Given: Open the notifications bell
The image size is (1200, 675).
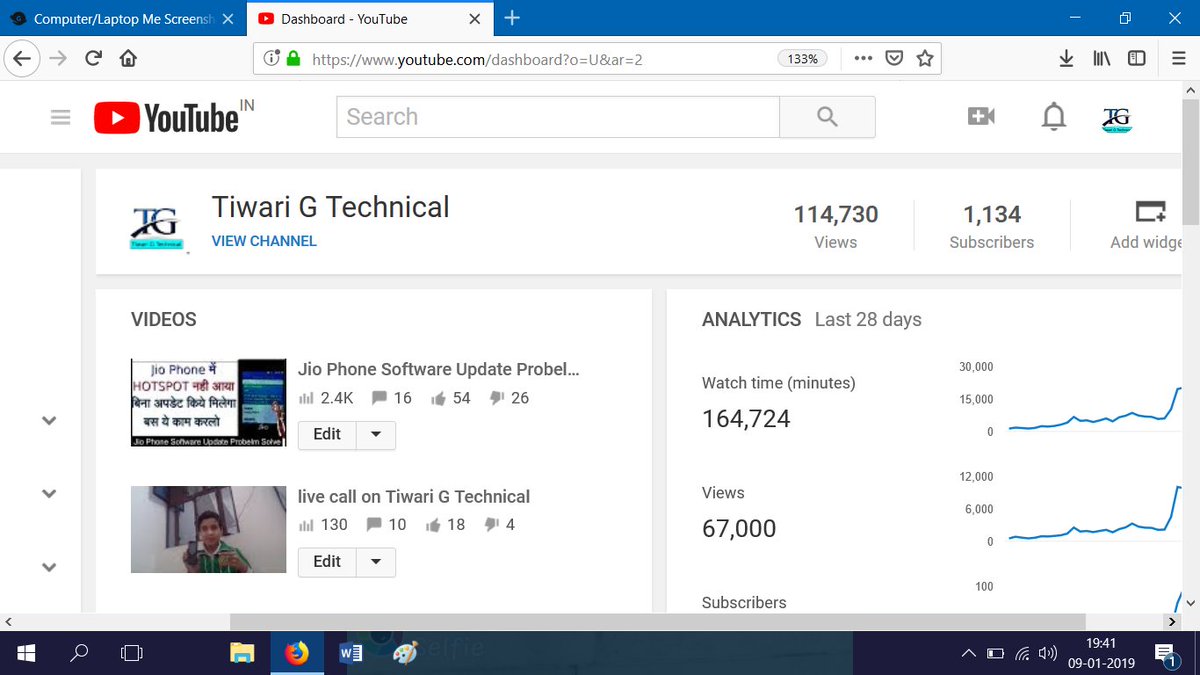Looking at the screenshot, I should pyautogui.click(x=1053, y=117).
